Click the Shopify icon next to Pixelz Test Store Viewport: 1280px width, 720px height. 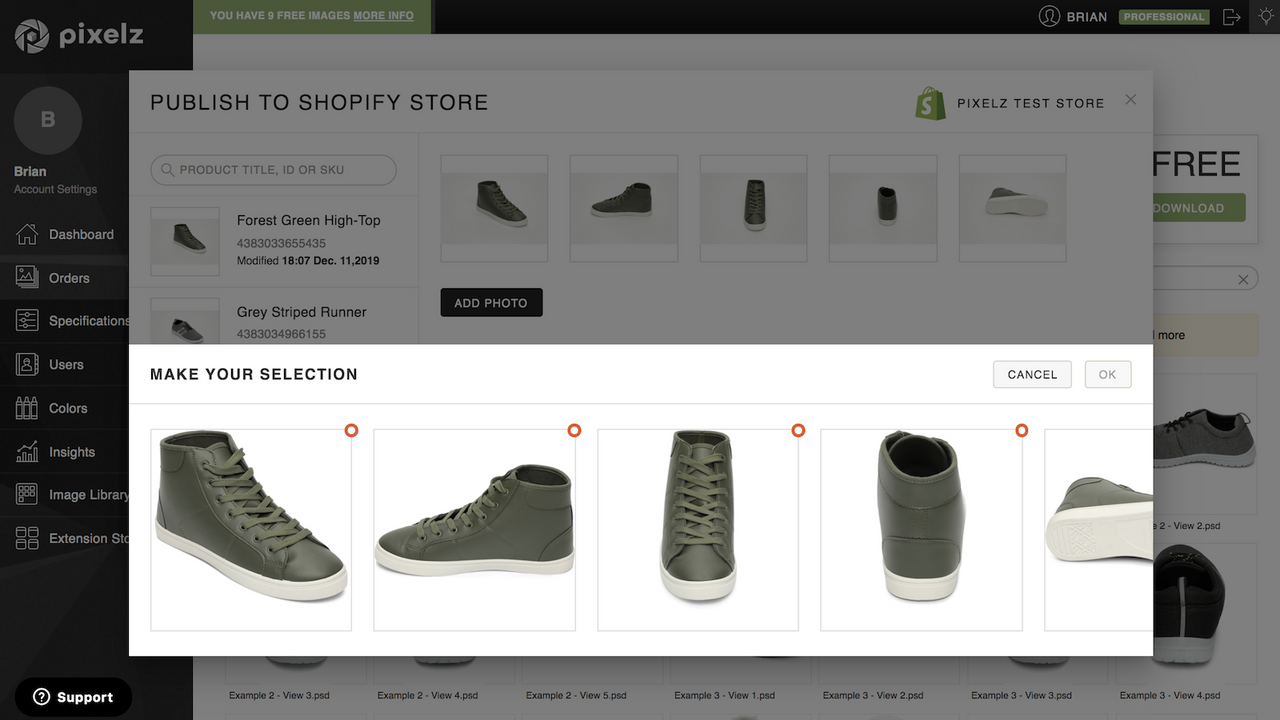click(x=929, y=102)
